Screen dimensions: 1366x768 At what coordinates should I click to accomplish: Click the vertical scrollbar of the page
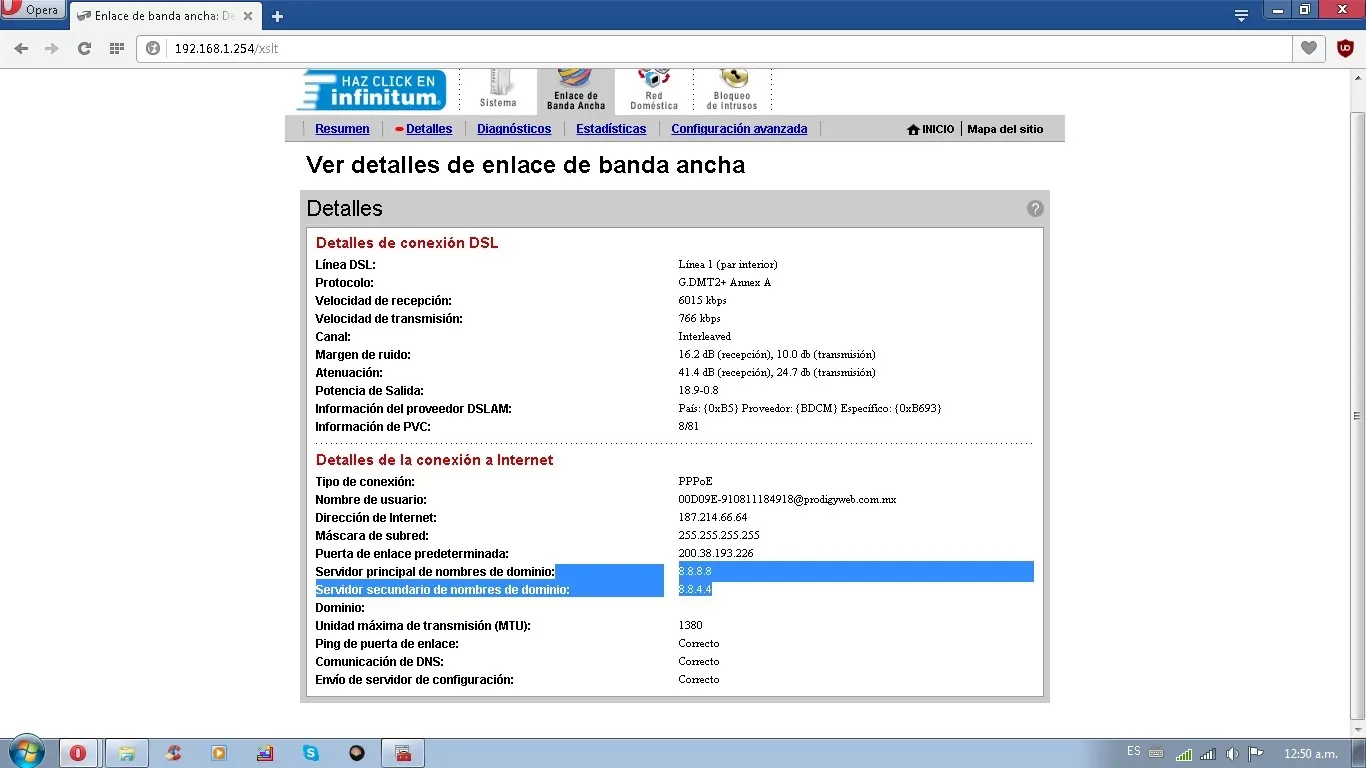tap(1357, 415)
